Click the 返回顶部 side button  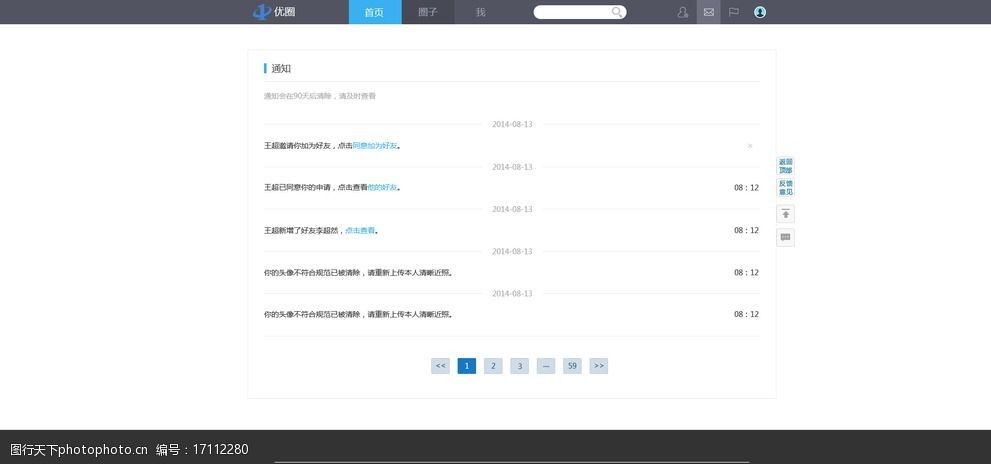tap(786, 166)
